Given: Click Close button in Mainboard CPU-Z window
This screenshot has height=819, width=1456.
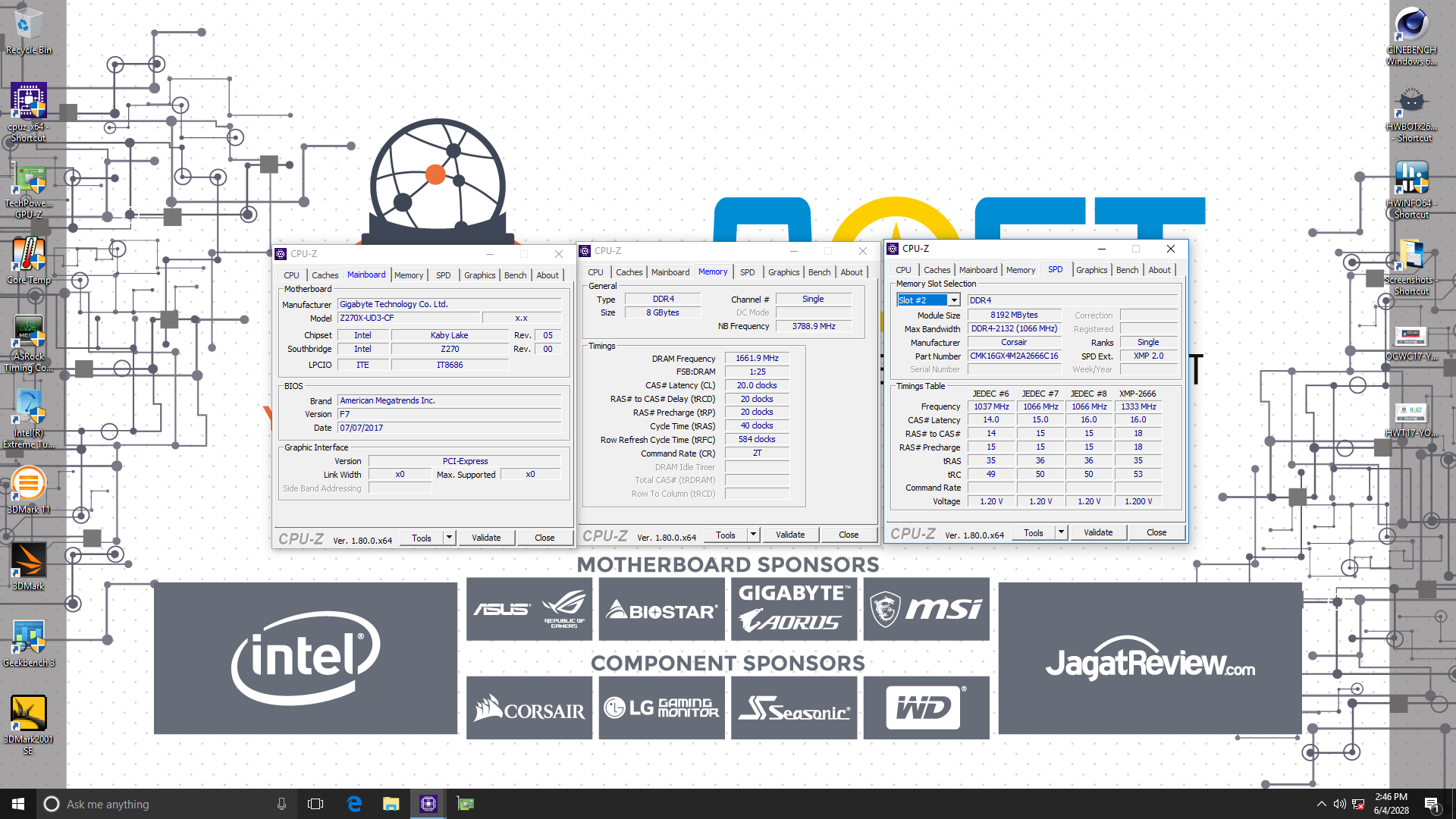Looking at the screenshot, I should click(544, 538).
